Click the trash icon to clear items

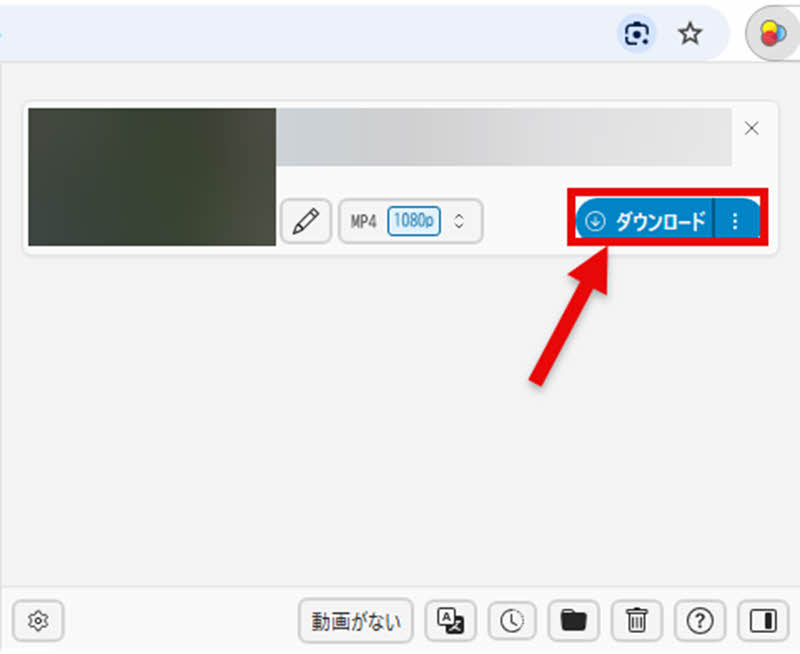637,621
